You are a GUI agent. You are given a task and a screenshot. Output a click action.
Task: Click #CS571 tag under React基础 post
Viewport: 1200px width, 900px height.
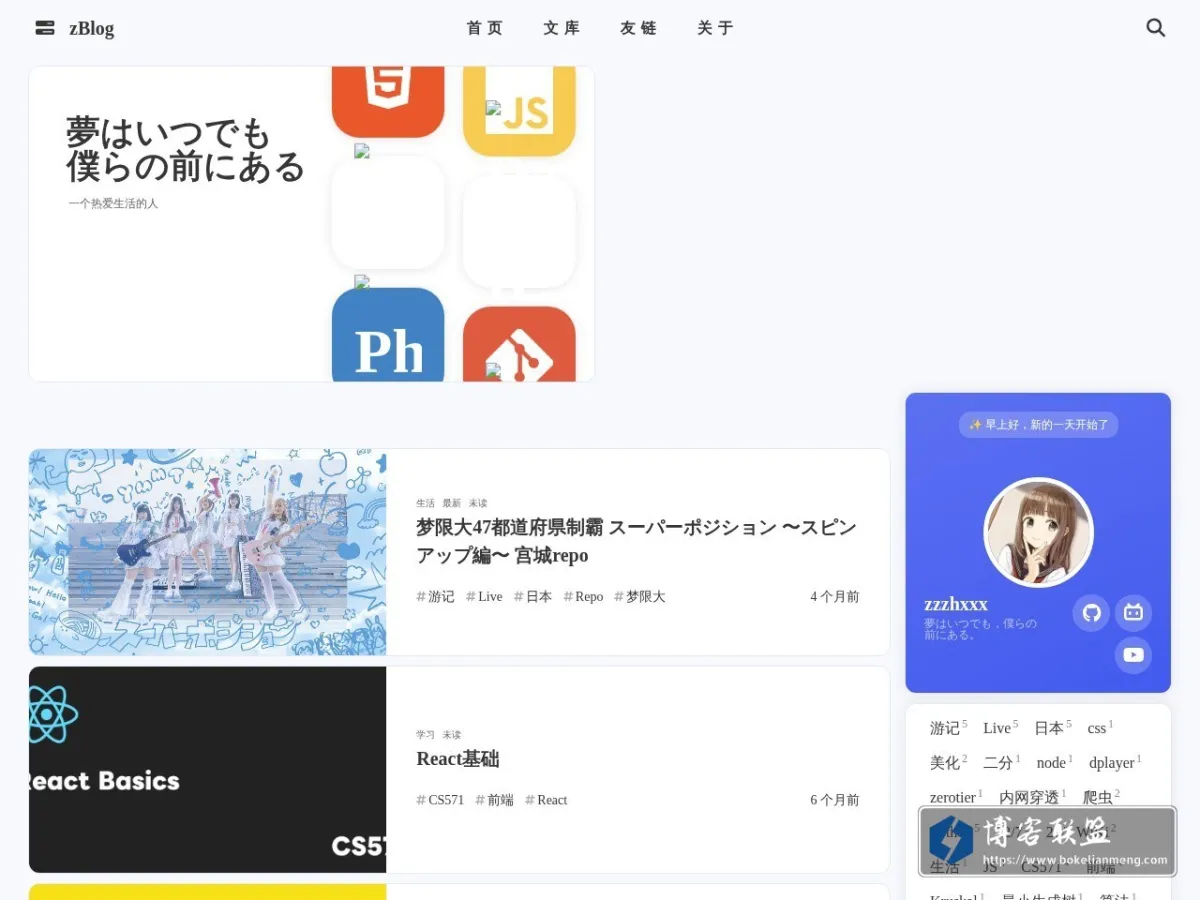(440, 800)
